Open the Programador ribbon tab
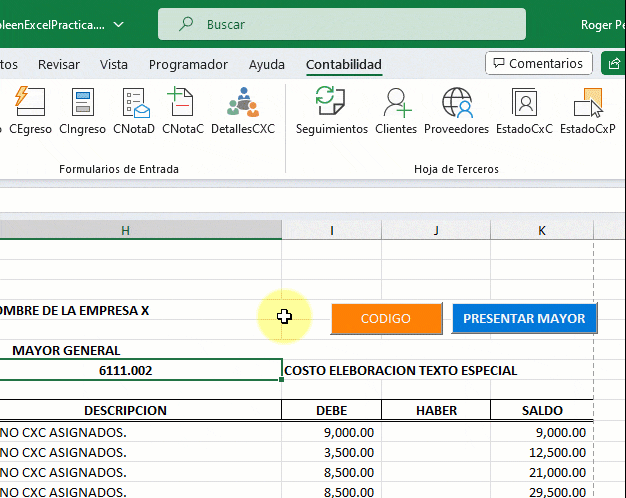Screen dimensions: 626x498 pos(188,64)
